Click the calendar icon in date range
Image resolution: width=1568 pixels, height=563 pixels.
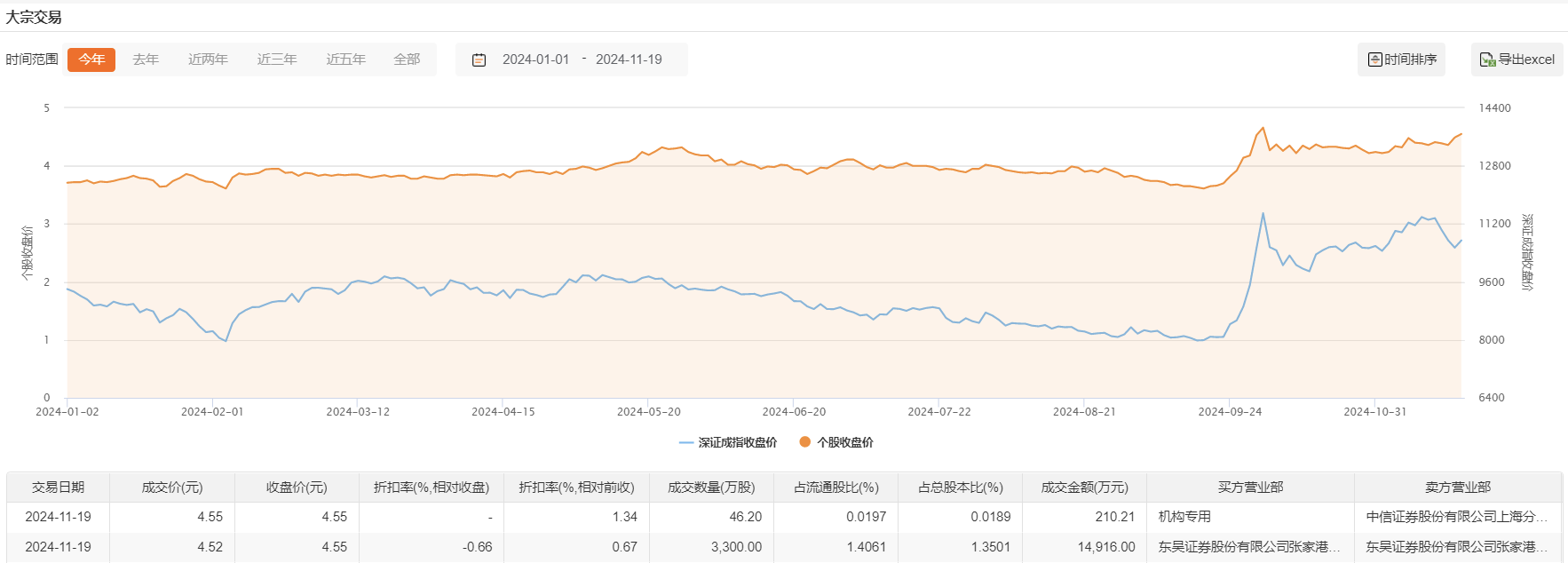(x=479, y=59)
